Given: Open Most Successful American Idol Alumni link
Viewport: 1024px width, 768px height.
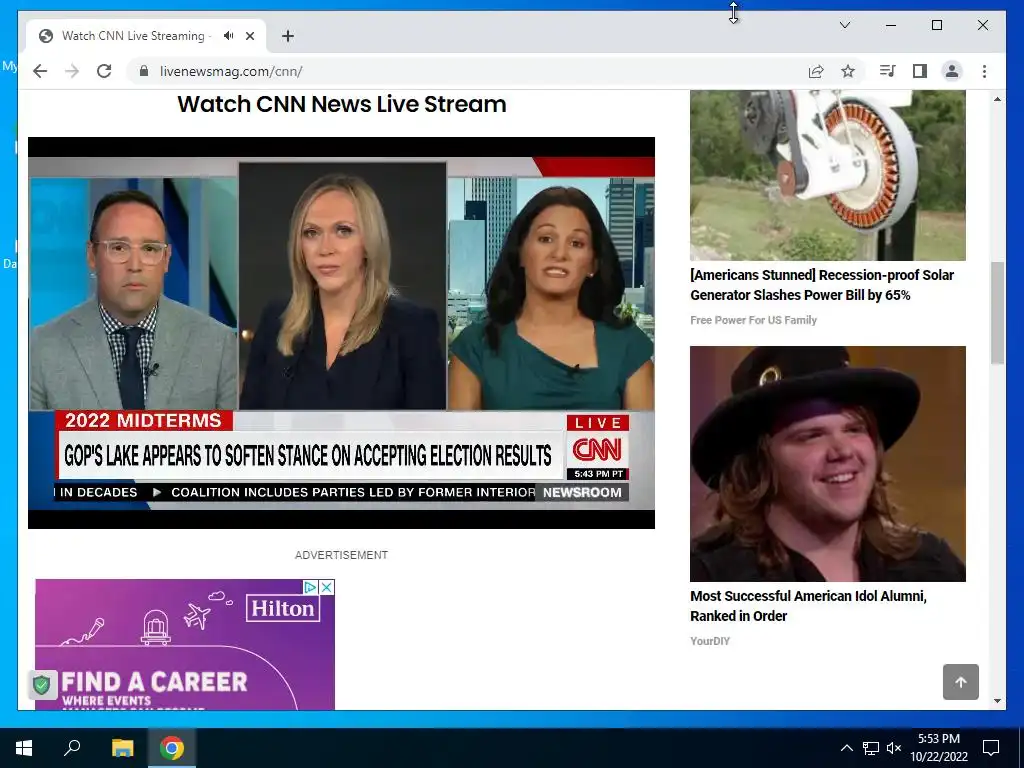Looking at the screenshot, I should tap(808, 606).
